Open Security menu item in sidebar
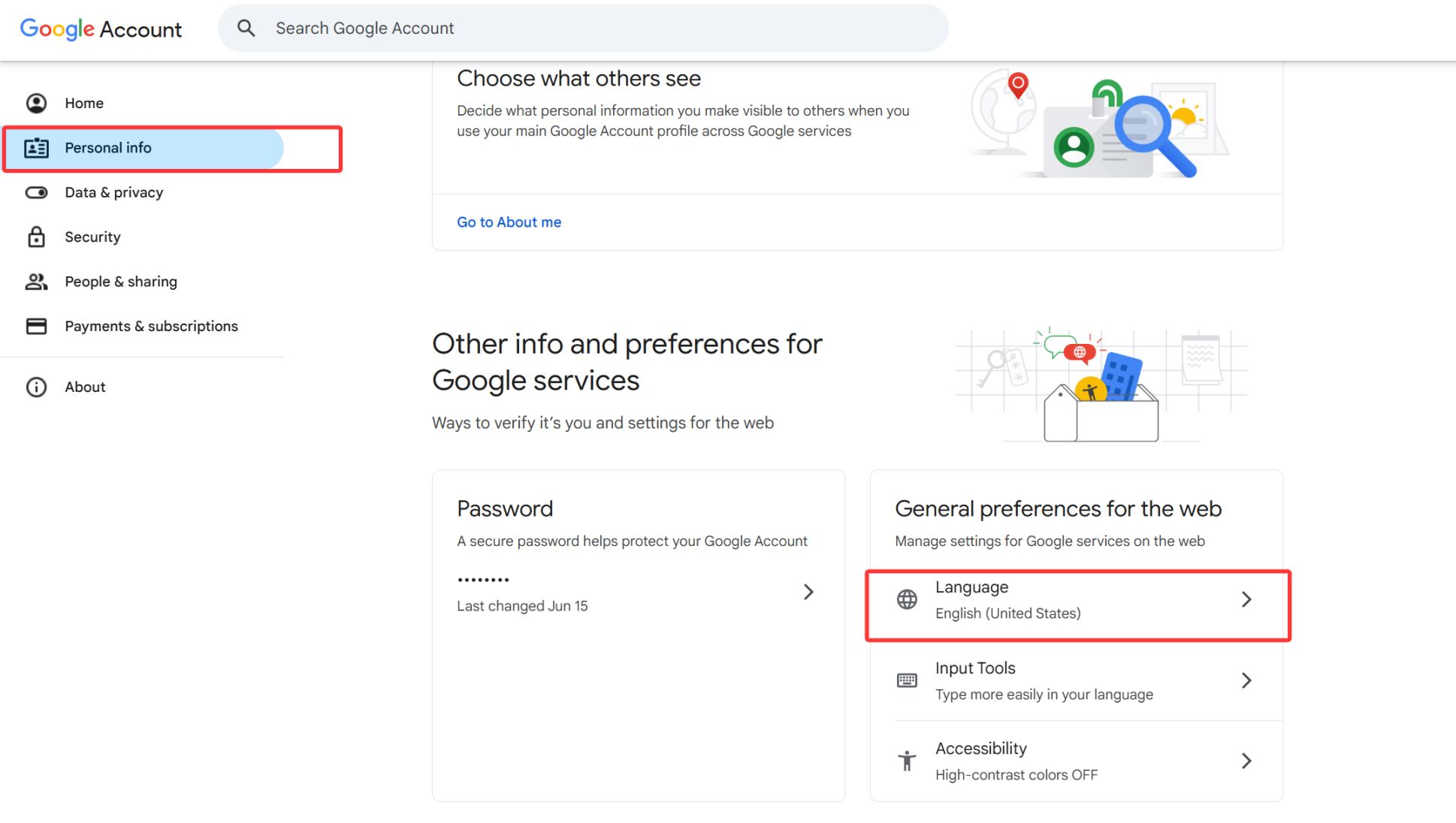The image size is (1456, 823). click(x=92, y=237)
